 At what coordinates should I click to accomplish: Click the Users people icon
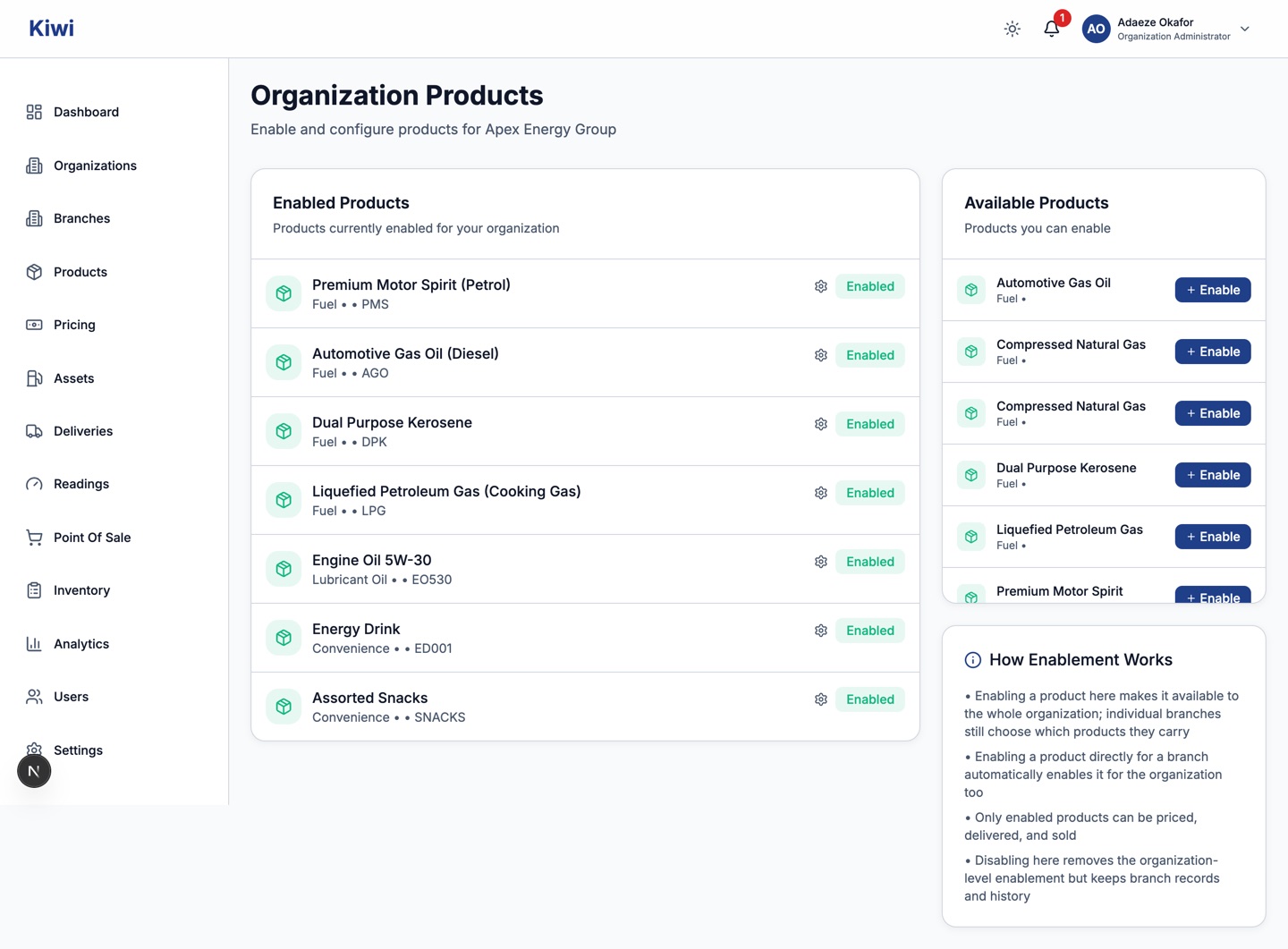[x=34, y=697]
